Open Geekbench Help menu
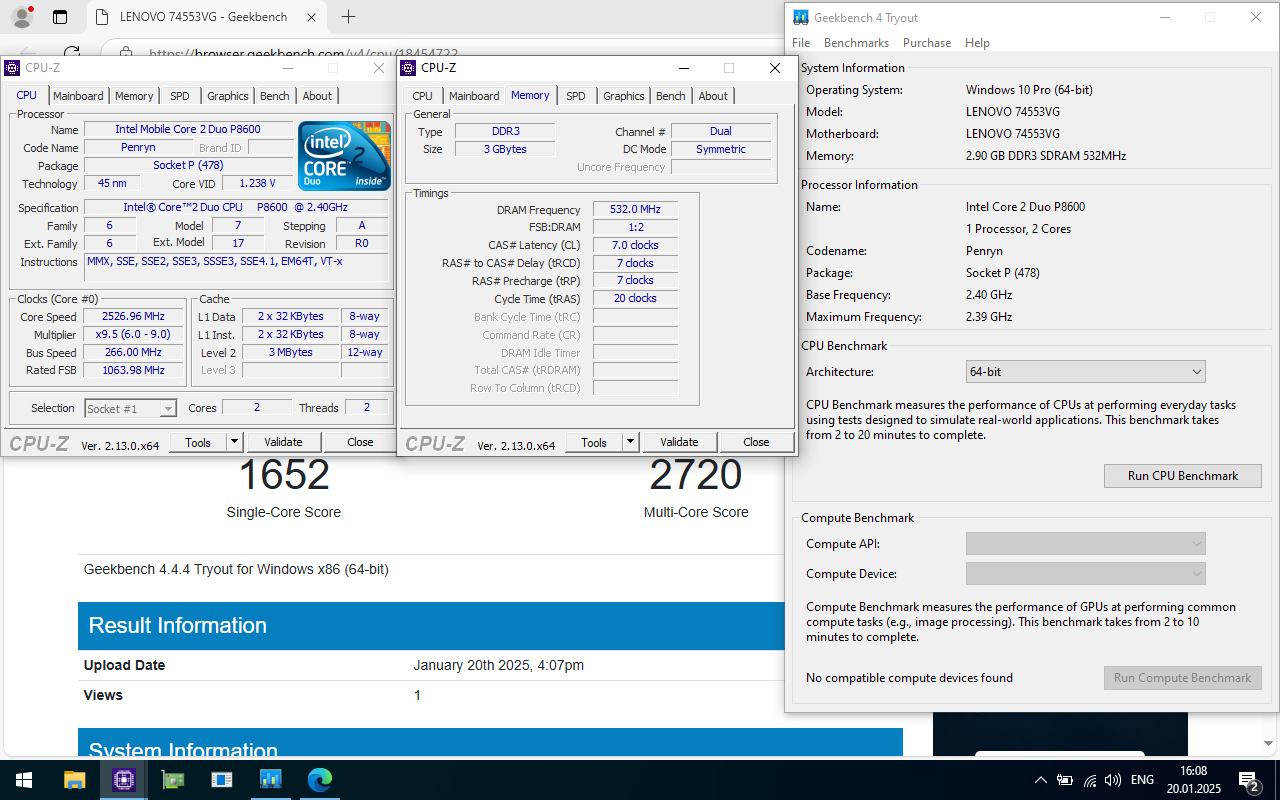 click(x=977, y=43)
